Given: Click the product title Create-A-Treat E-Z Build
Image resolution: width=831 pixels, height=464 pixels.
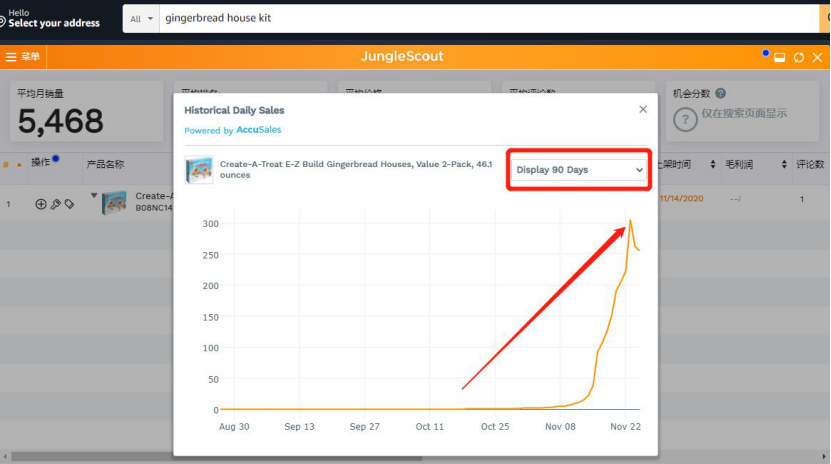Looking at the screenshot, I should 356,169.
